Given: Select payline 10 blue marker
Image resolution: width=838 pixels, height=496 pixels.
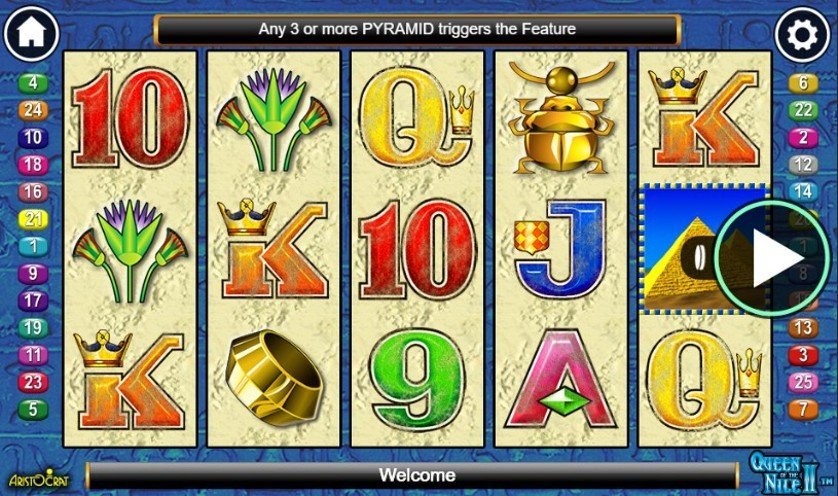Looking at the screenshot, I should click(33, 137).
